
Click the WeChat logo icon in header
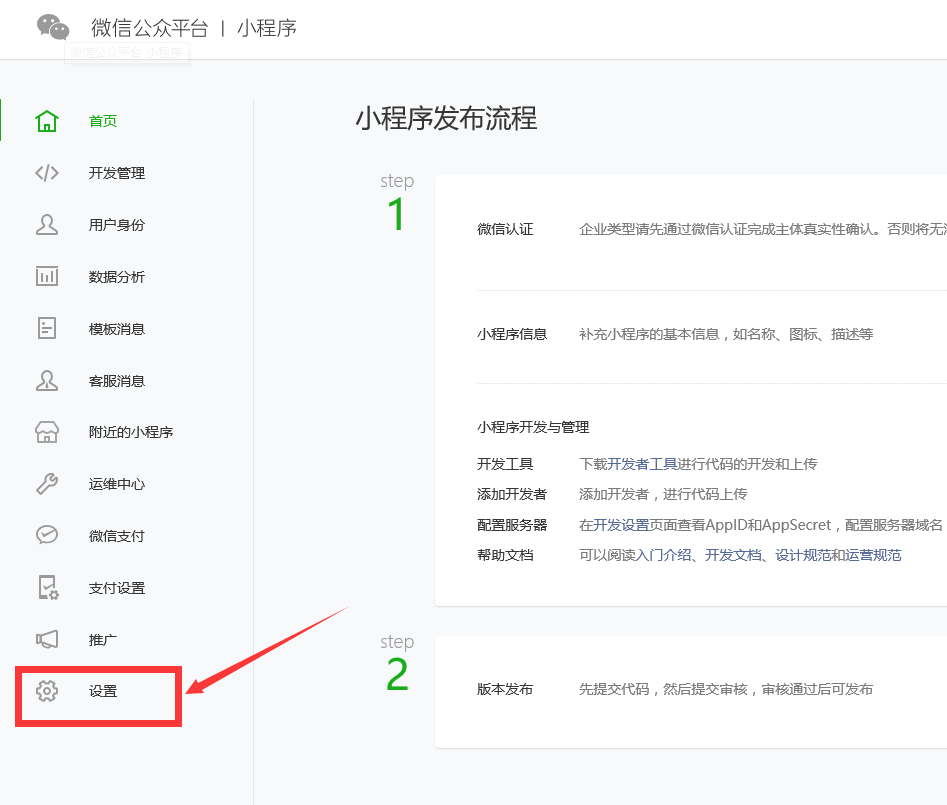click(53, 27)
